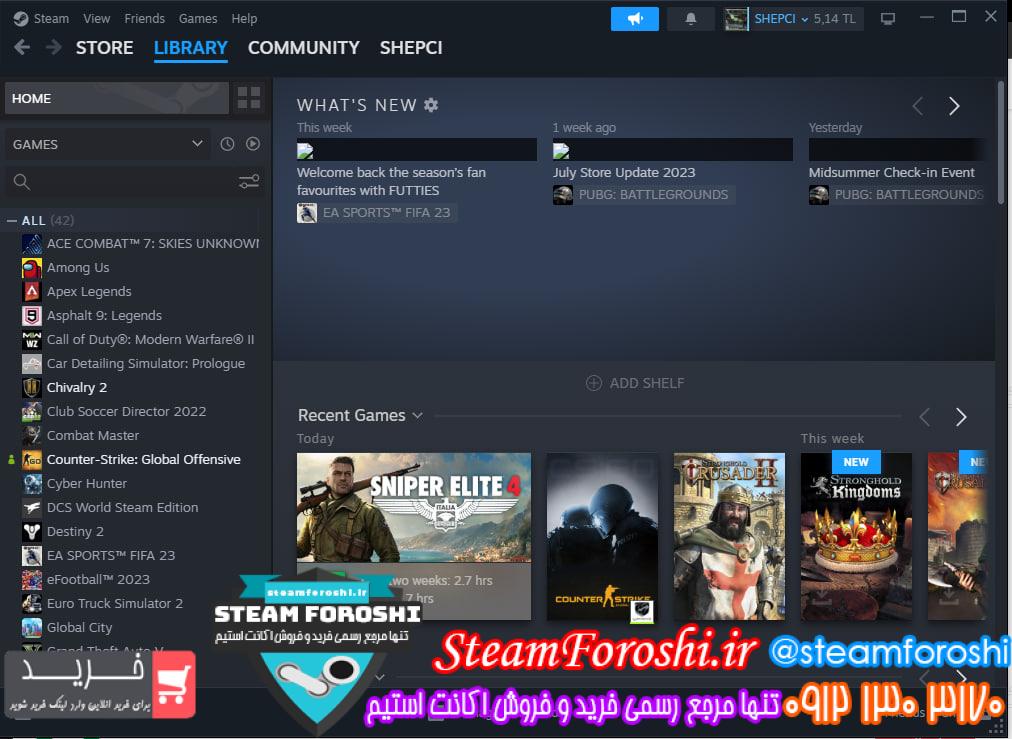Switch to Big Picture mode monitor icon
Viewport: 1012px width, 739px height.
click(x=887, y=19)
